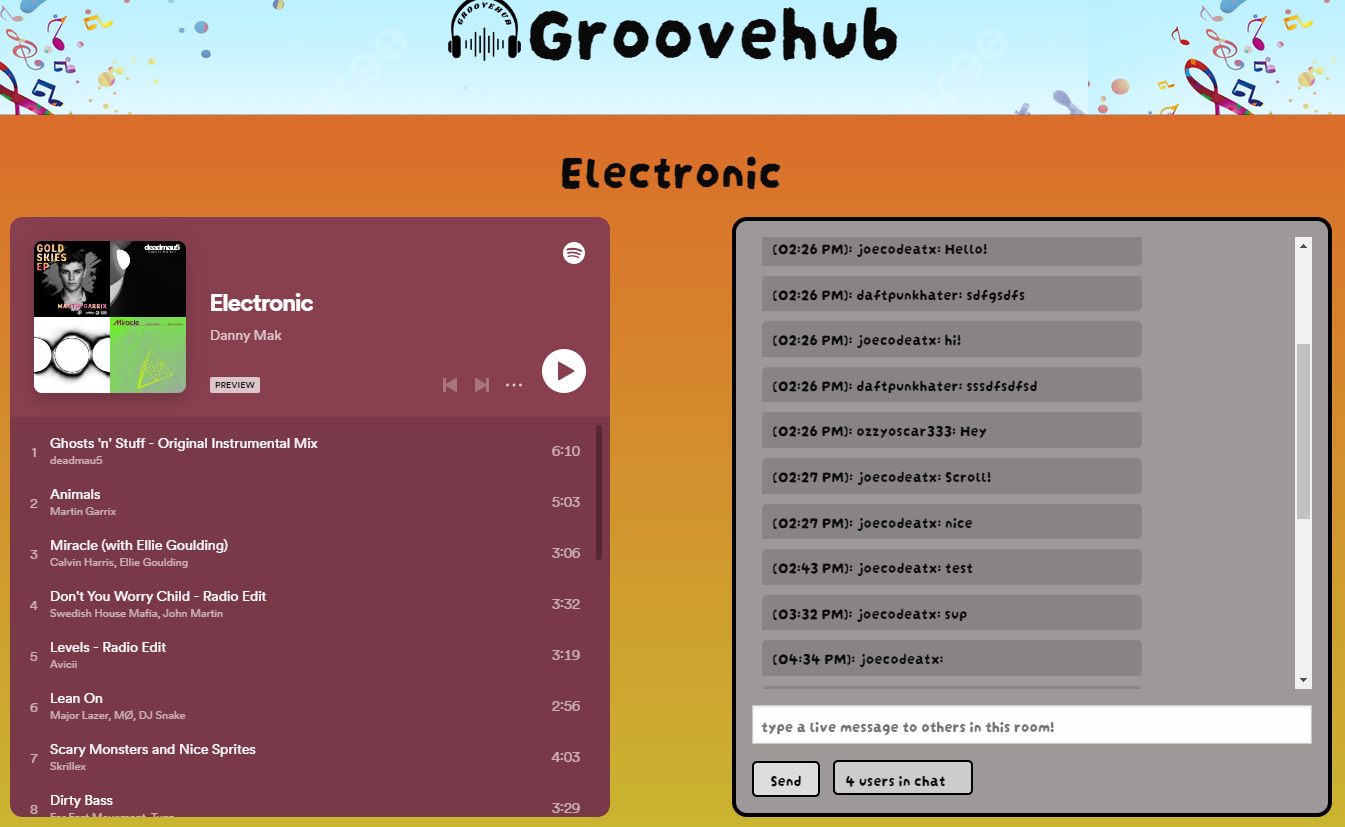Click the 6:10 track duration
This screenshot has height=827, width=1345.
(566, 451)
